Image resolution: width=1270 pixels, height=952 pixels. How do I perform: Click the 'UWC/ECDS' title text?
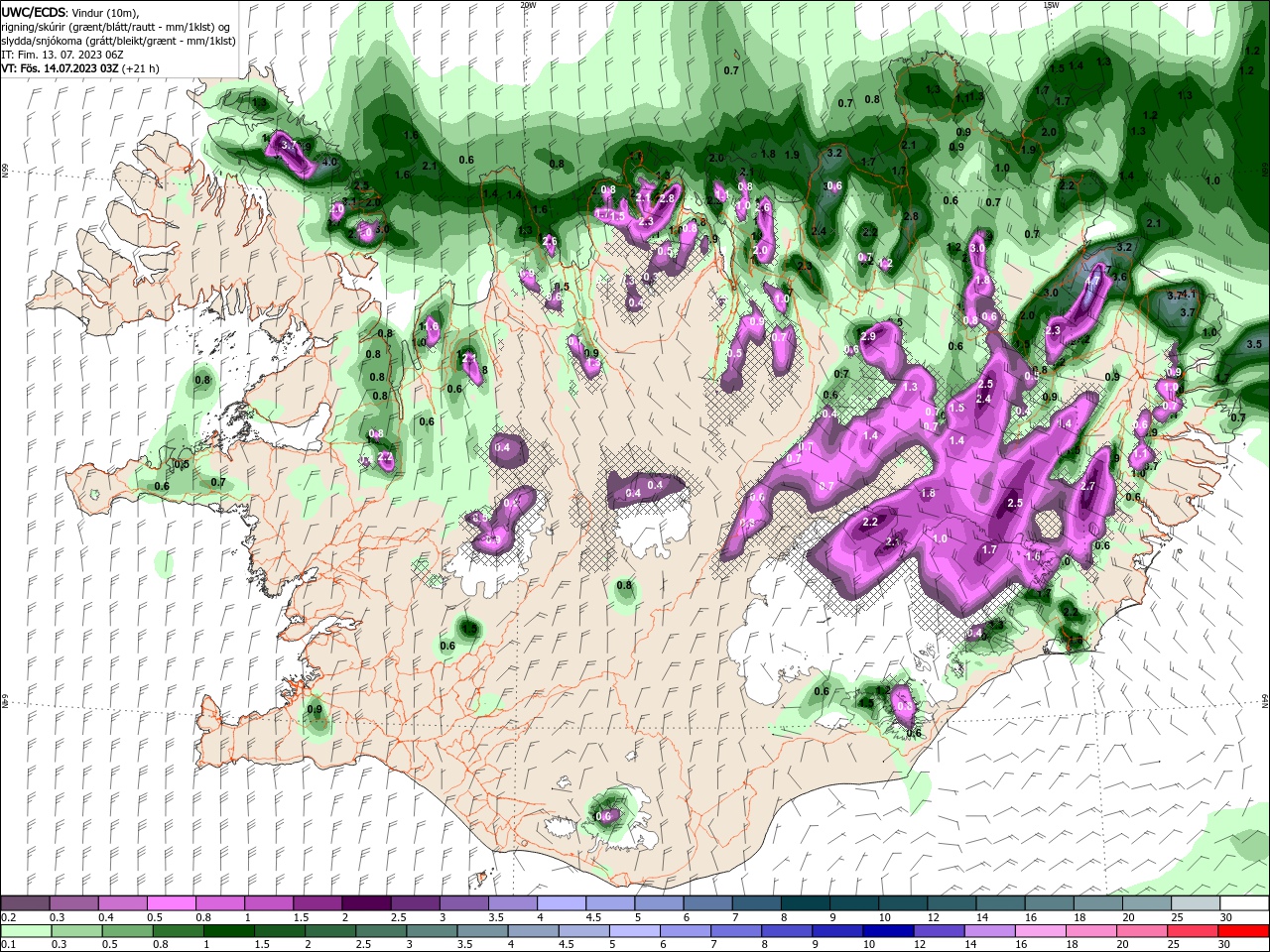tap(34, 13)
